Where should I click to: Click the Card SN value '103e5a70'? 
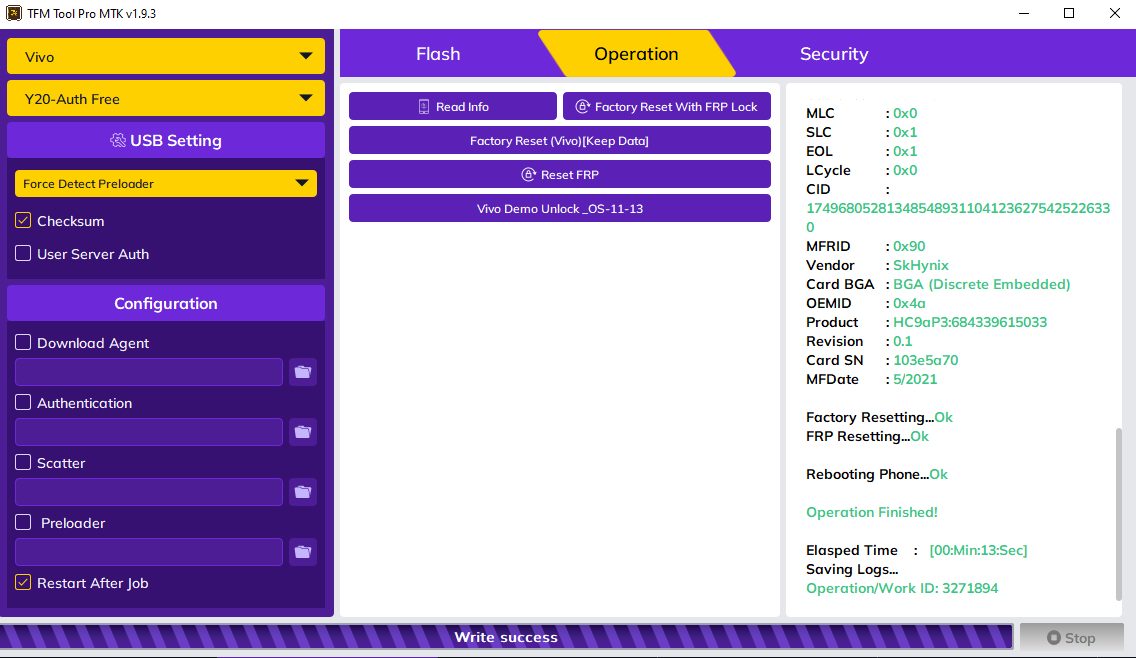coord(925,360)
